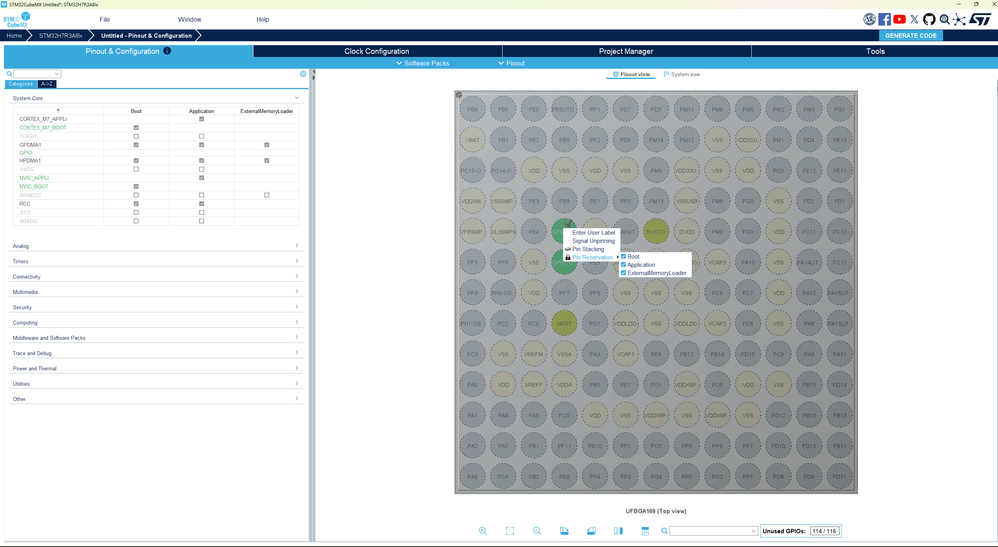Screen dimensions: 998x547
Task: Open the X social icon
Action: coord(915,19)
